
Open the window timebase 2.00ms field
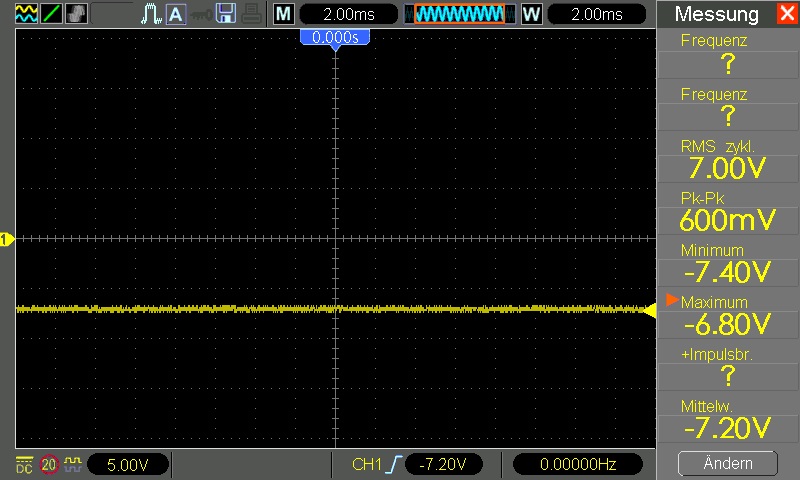596,14
